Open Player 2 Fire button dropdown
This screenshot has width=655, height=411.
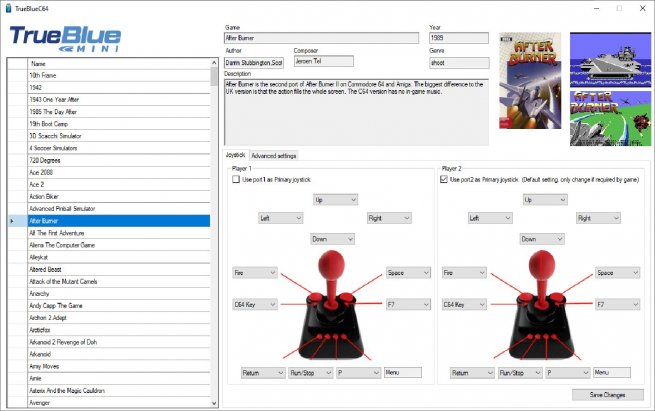click(x=465, y=273)
